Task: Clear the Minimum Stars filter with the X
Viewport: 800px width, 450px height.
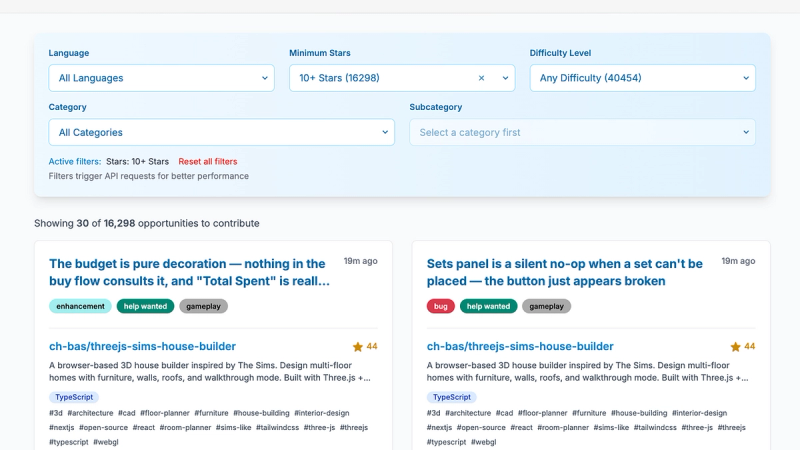Action: pos(481,78)
